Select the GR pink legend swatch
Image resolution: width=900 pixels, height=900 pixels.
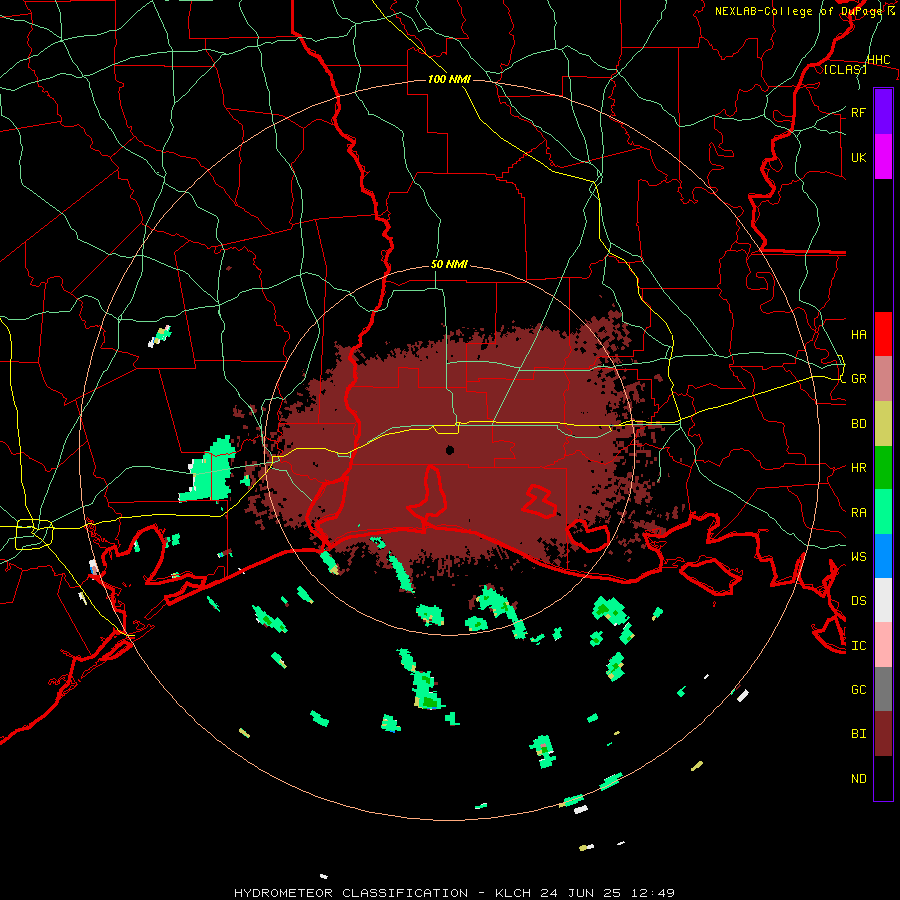point(883,379)
